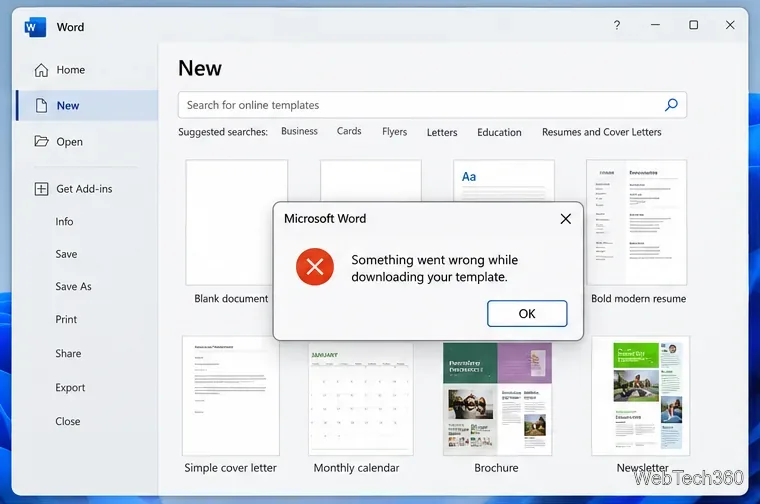Viewport: 760px width, 504px height.
Task: Search suggested category Business
Action: [299, 131]
